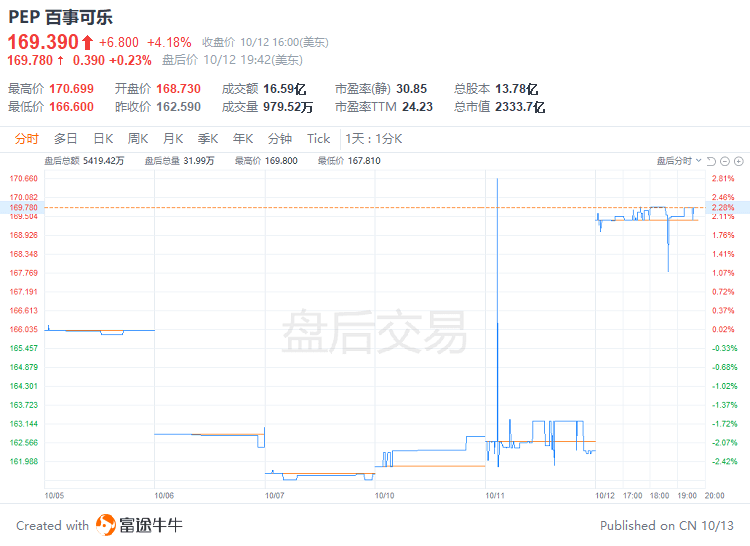Open the Tick tab

point(319,139)
